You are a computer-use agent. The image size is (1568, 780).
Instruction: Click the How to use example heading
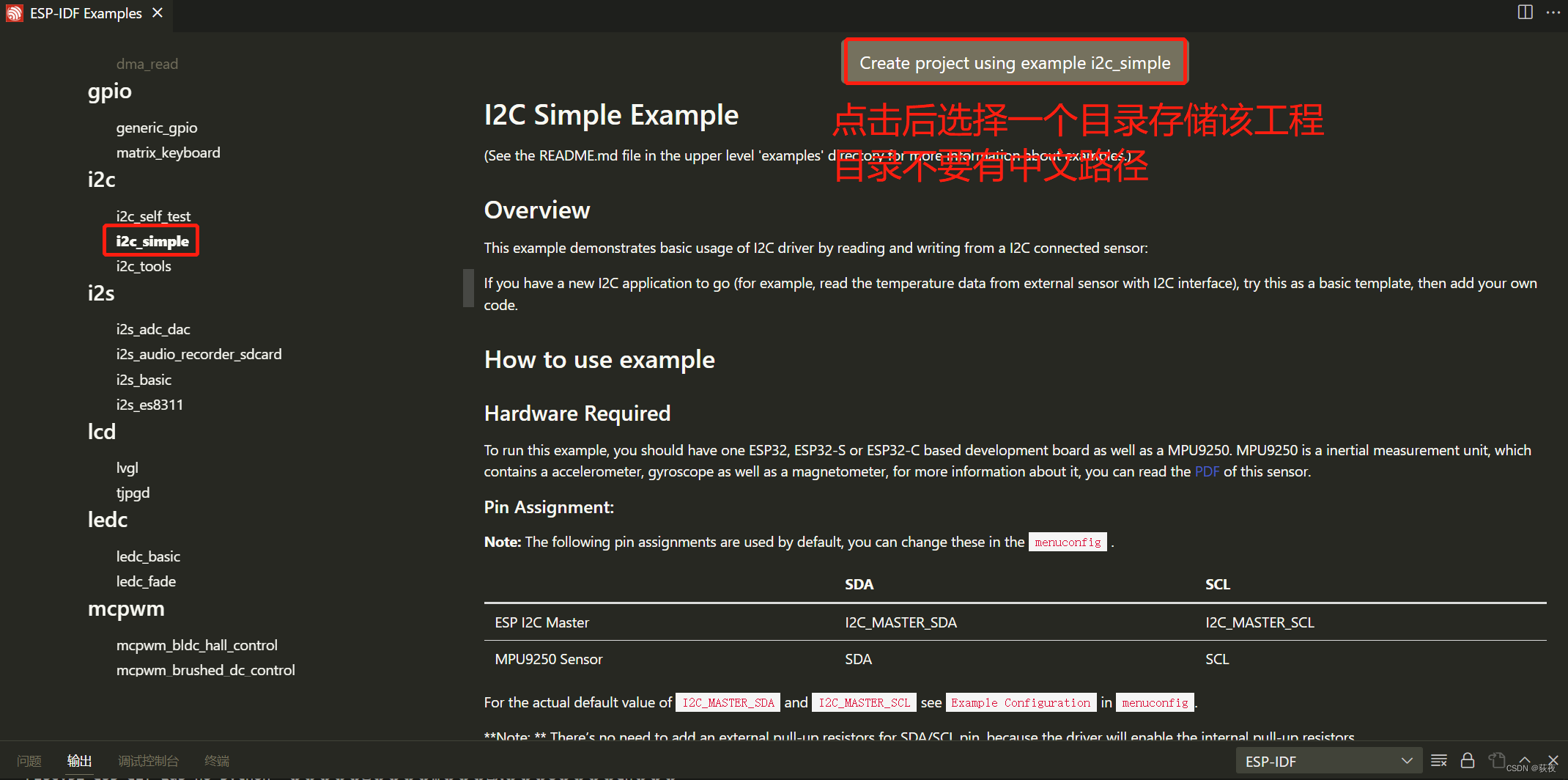point(599,360)
